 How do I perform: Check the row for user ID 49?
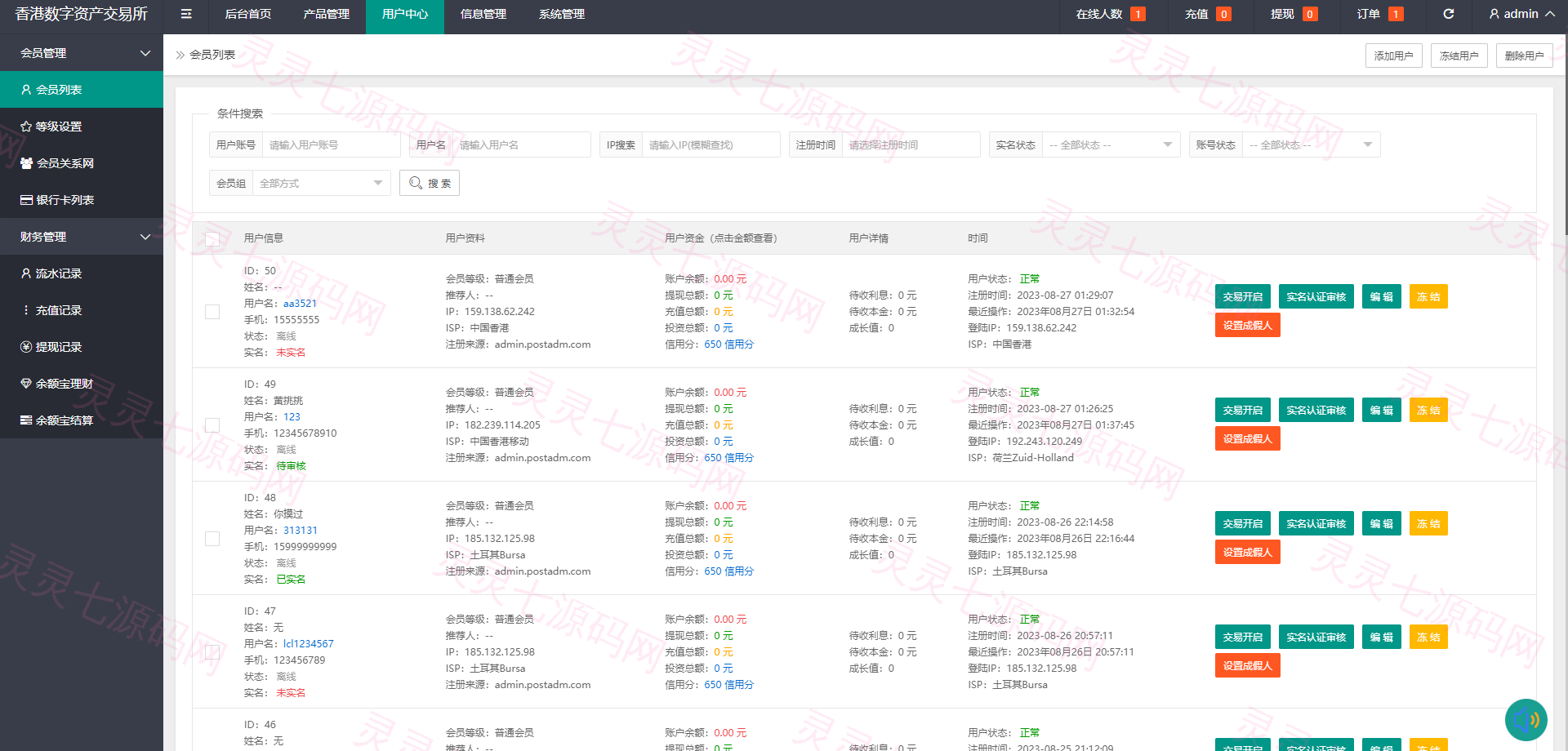[x=212, y=425]
